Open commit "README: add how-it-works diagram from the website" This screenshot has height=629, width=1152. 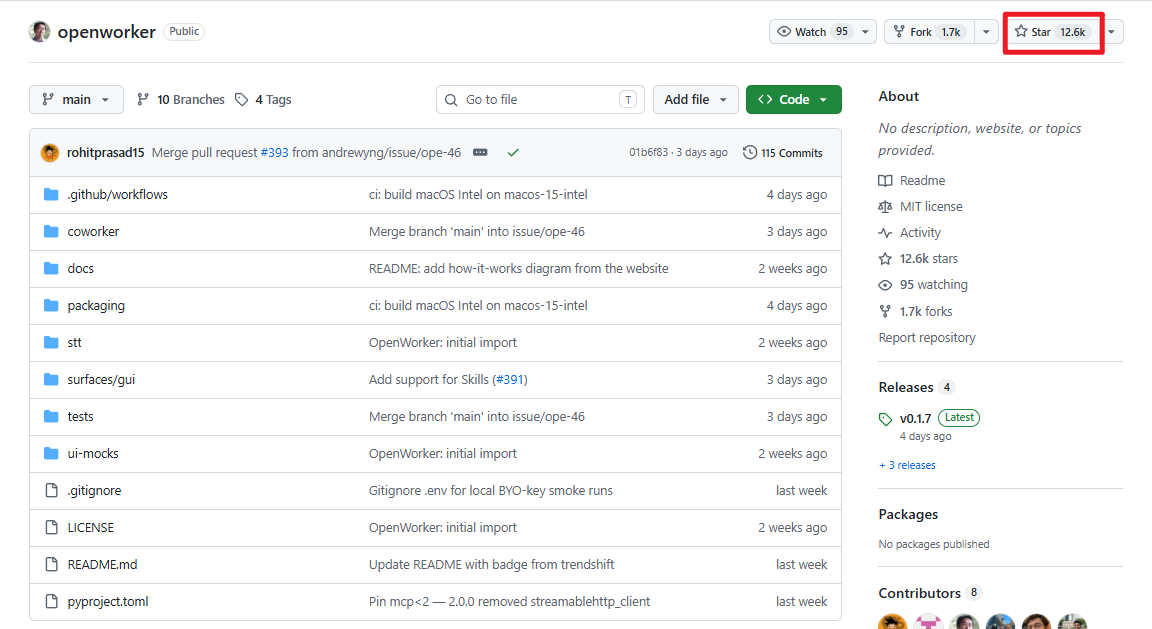[x=519, y=268]
